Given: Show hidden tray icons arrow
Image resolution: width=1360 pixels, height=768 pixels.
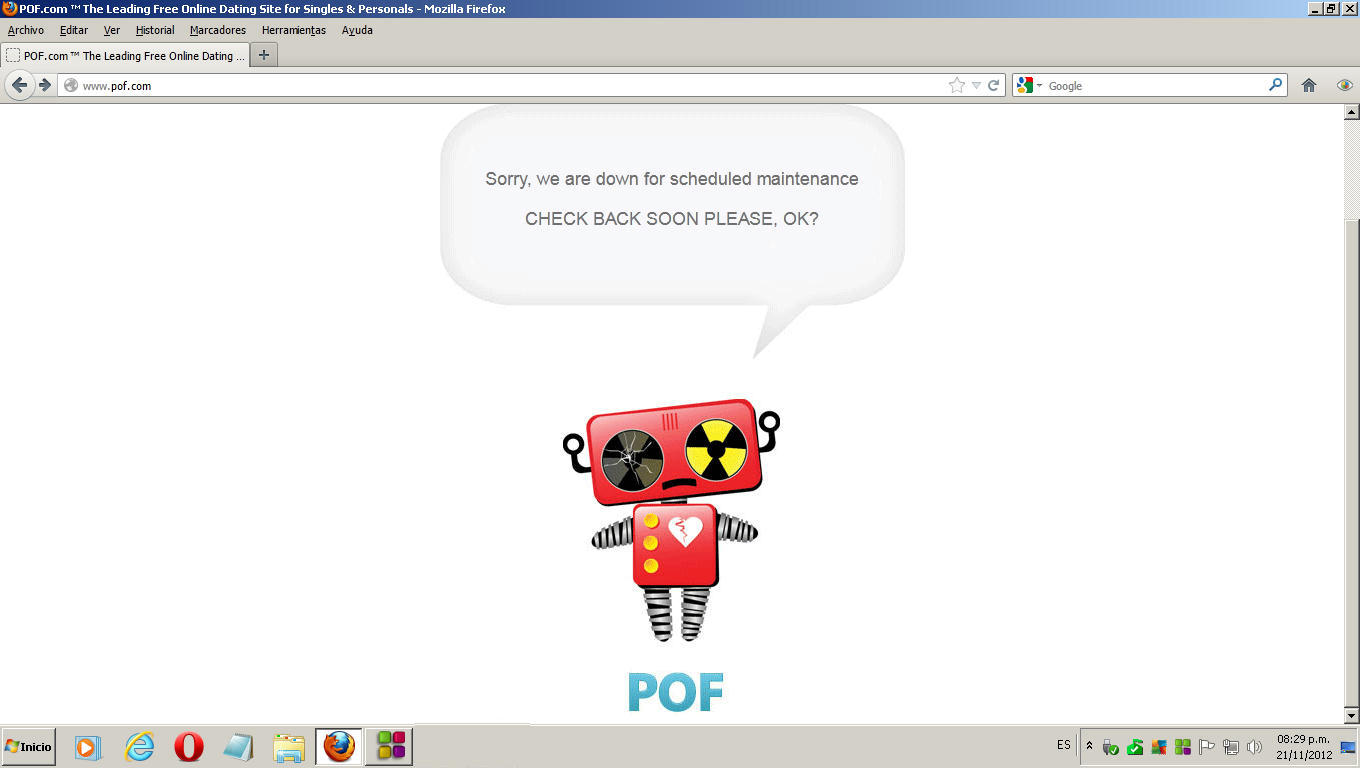Looking at the screenshot, I should click(1090, 746).
